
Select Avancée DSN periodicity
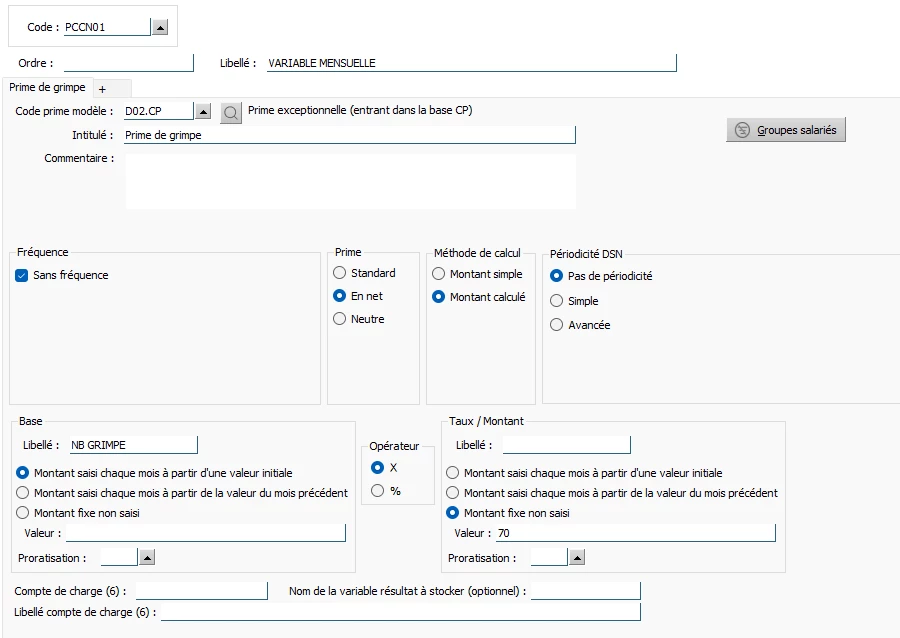[557, 325]
